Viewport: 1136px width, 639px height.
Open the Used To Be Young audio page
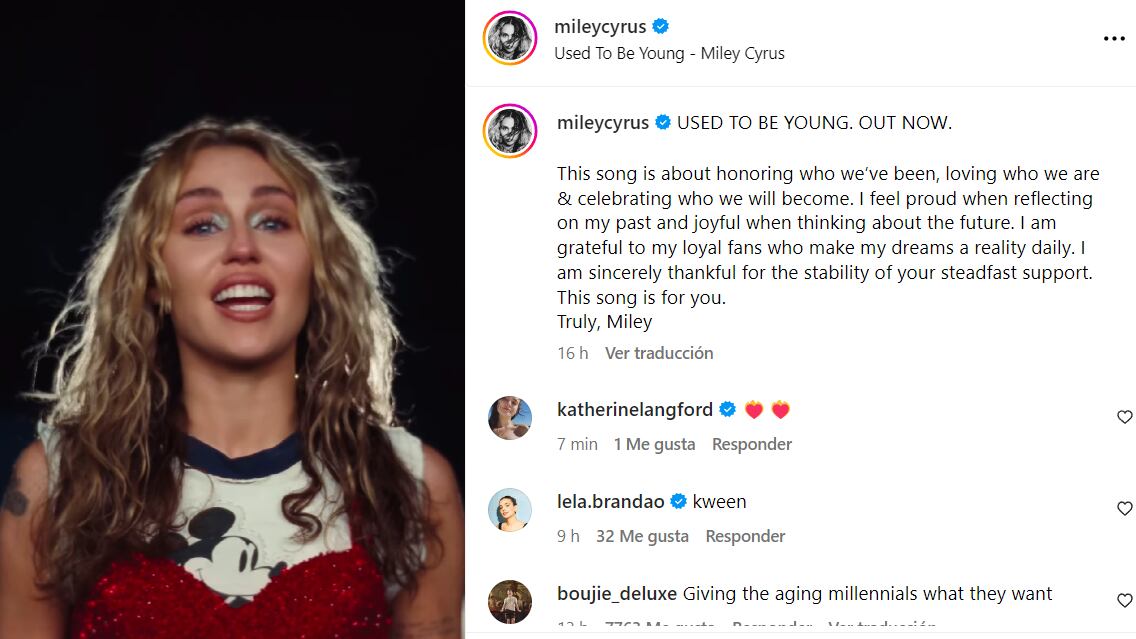point(668,53)
